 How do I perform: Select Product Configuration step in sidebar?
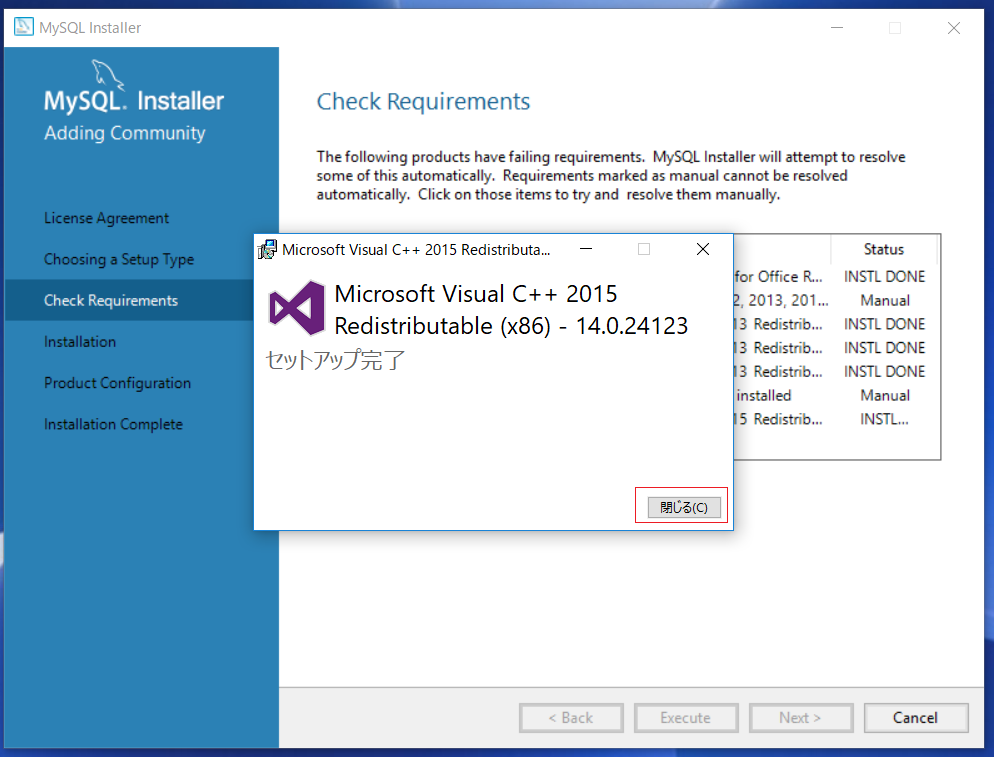coord(117,383)
